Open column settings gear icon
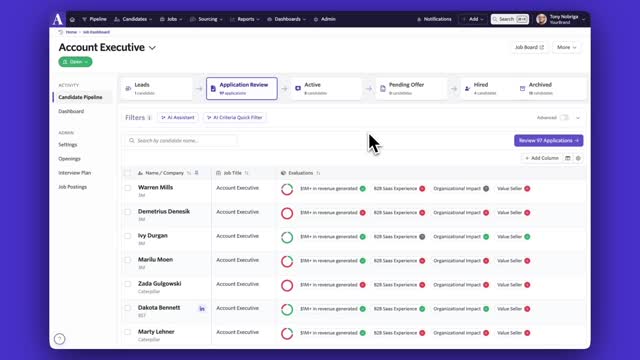The width and height of the screenshot is (640, 360). pyautogui.click(x=578, y=158)
